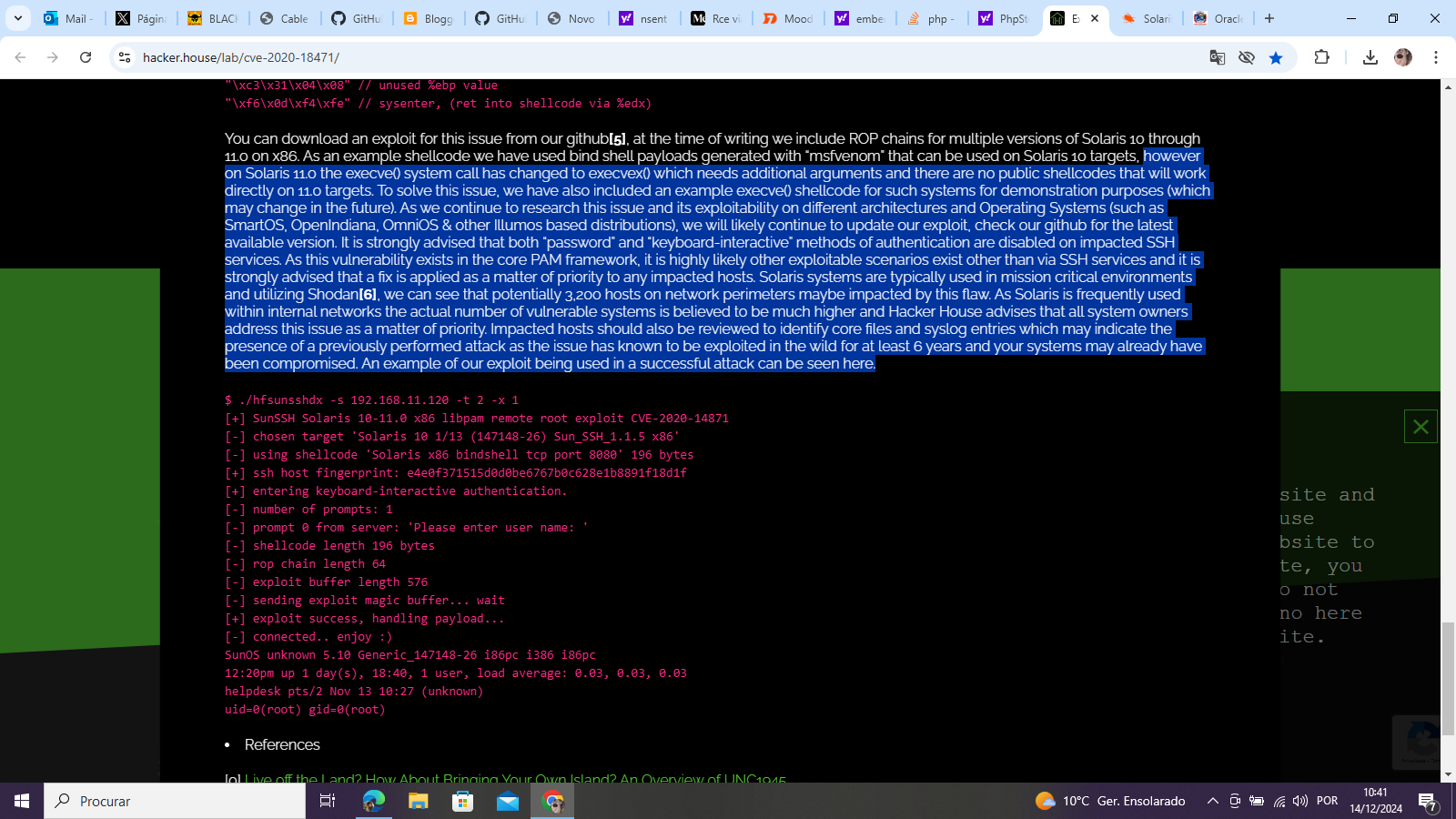
Task: Open the weather widget showing 10°C
Action: pos(1110,801)
